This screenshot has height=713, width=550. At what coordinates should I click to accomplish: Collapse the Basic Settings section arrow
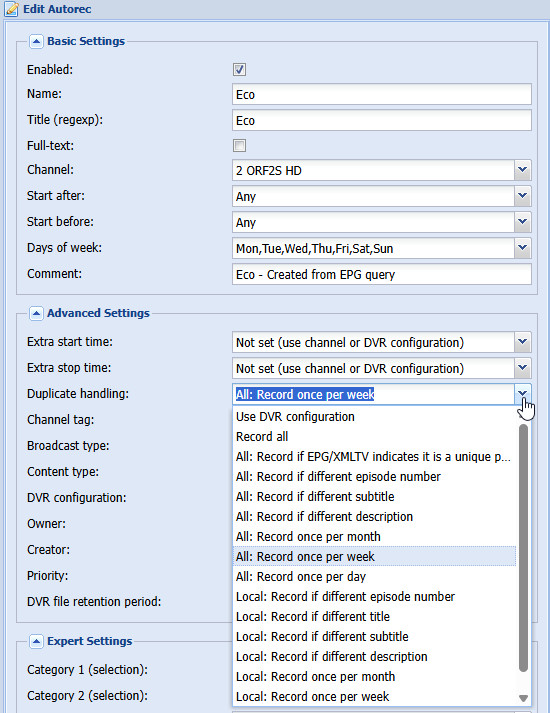point(36,41)
